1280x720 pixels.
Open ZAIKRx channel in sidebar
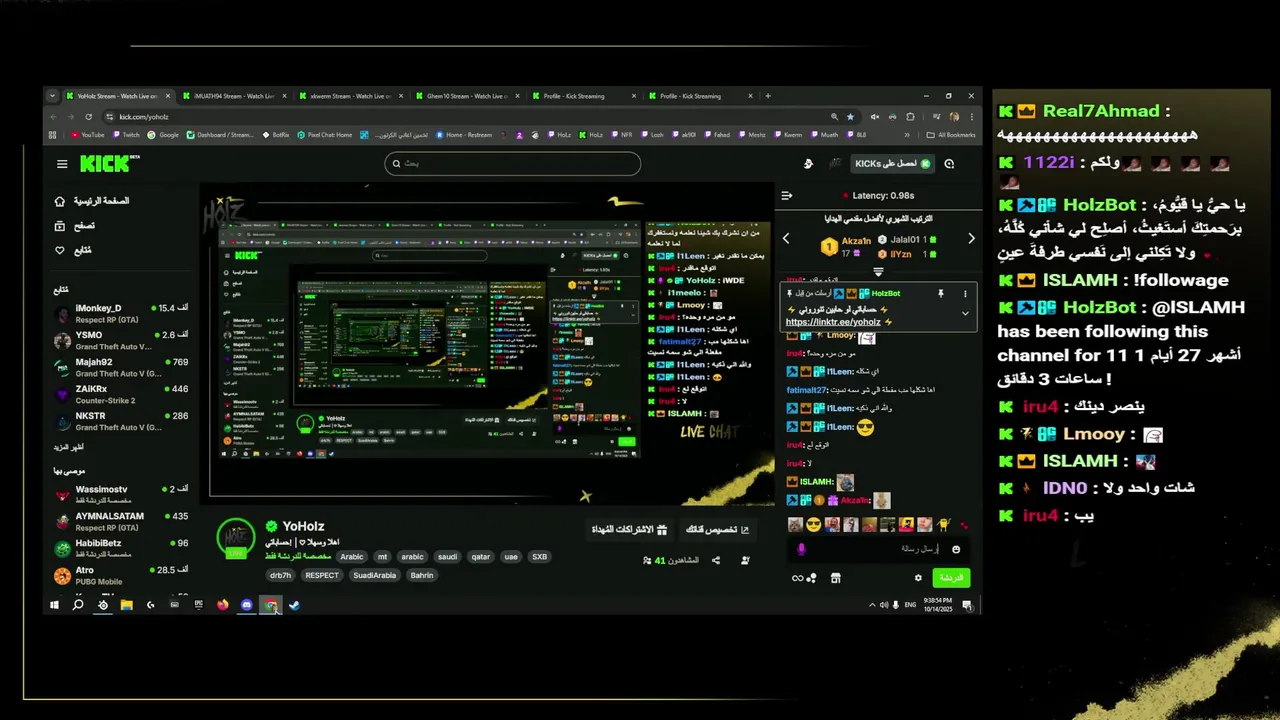121,394
